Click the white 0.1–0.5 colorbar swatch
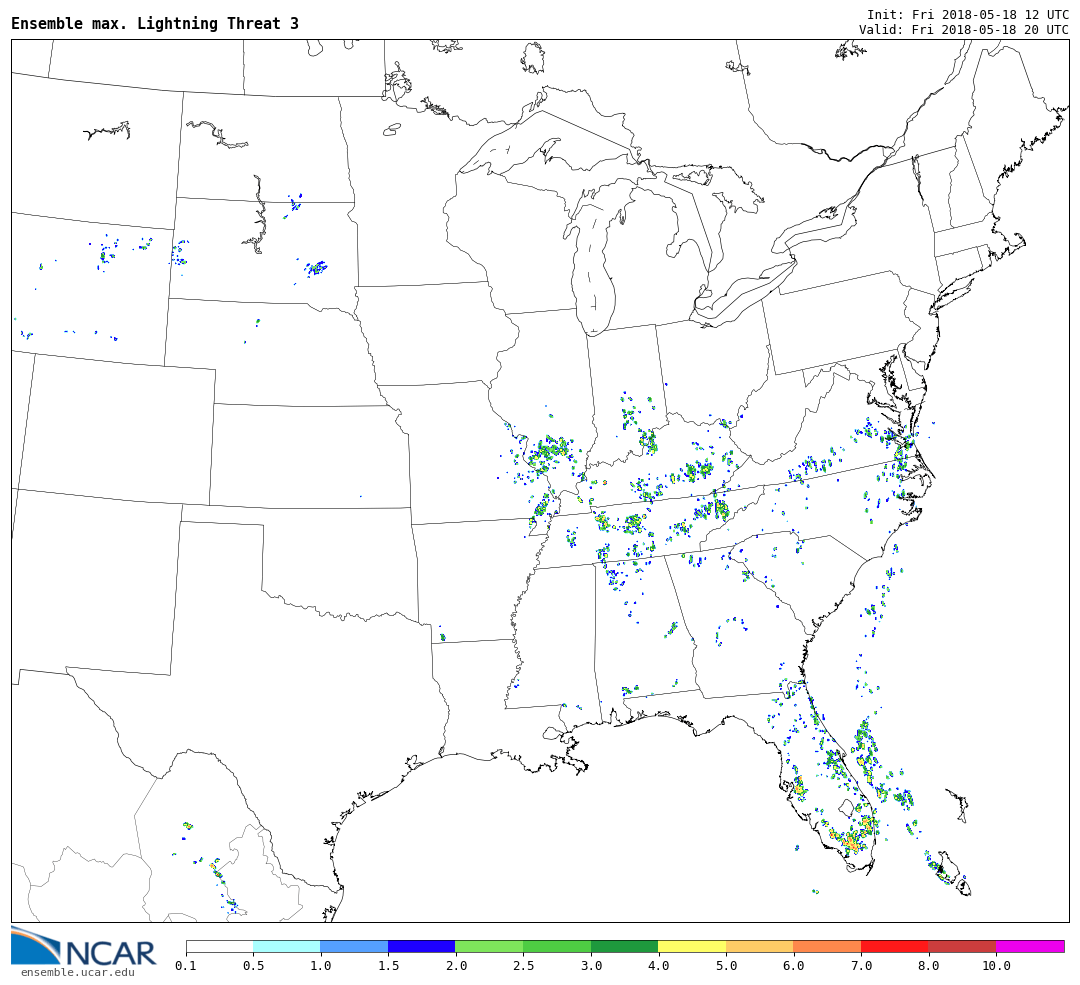 pos(219,946)
